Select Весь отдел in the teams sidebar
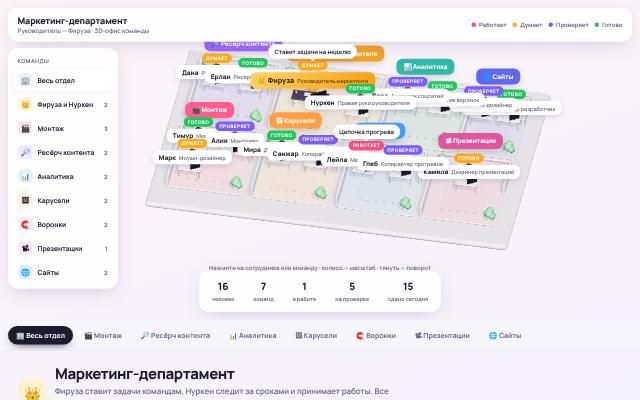This screenshot has height=400, width=640. pos(63,80)
